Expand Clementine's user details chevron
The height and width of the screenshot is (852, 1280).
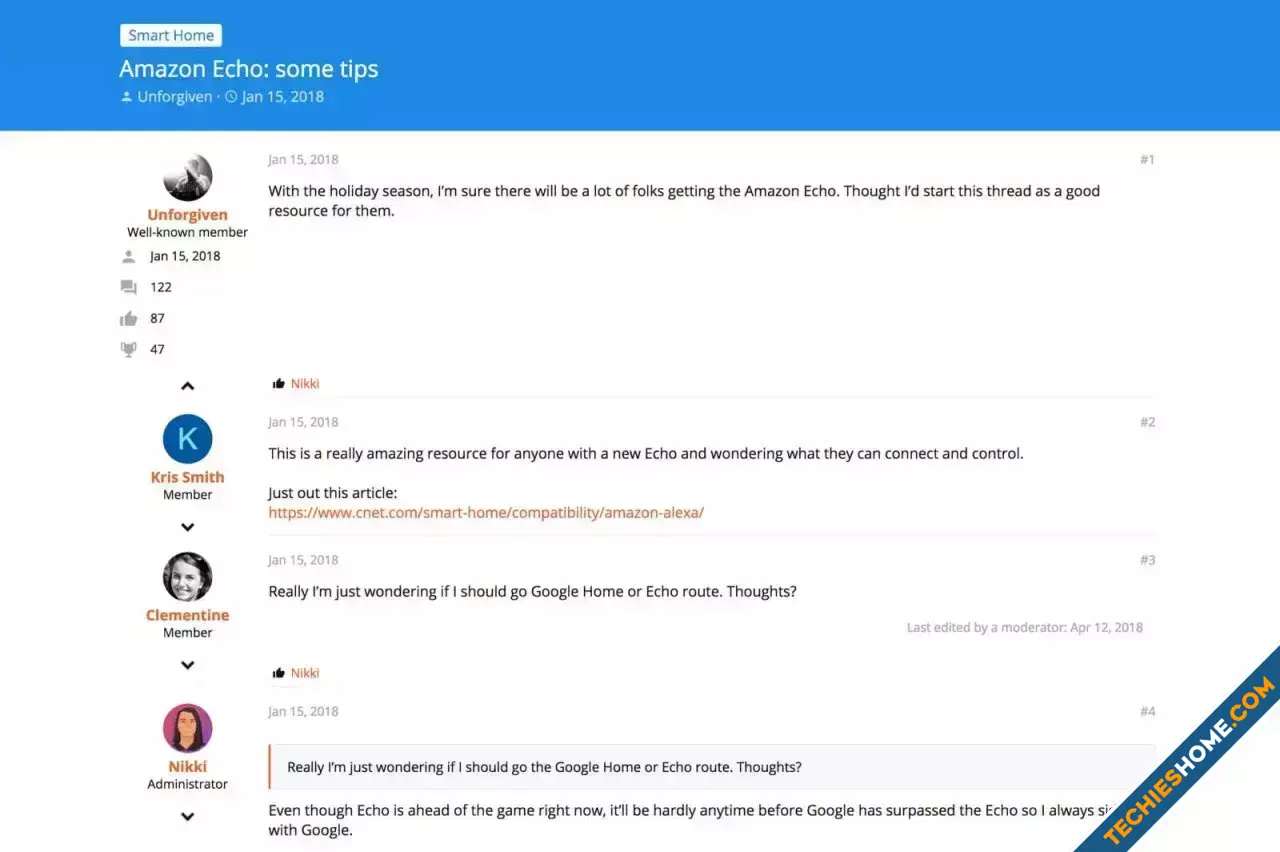(187, 665)
